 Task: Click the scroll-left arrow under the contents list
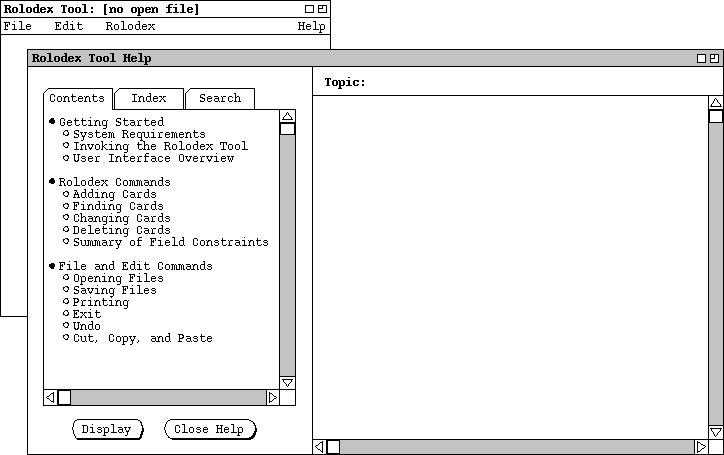[x=50, y=398]
